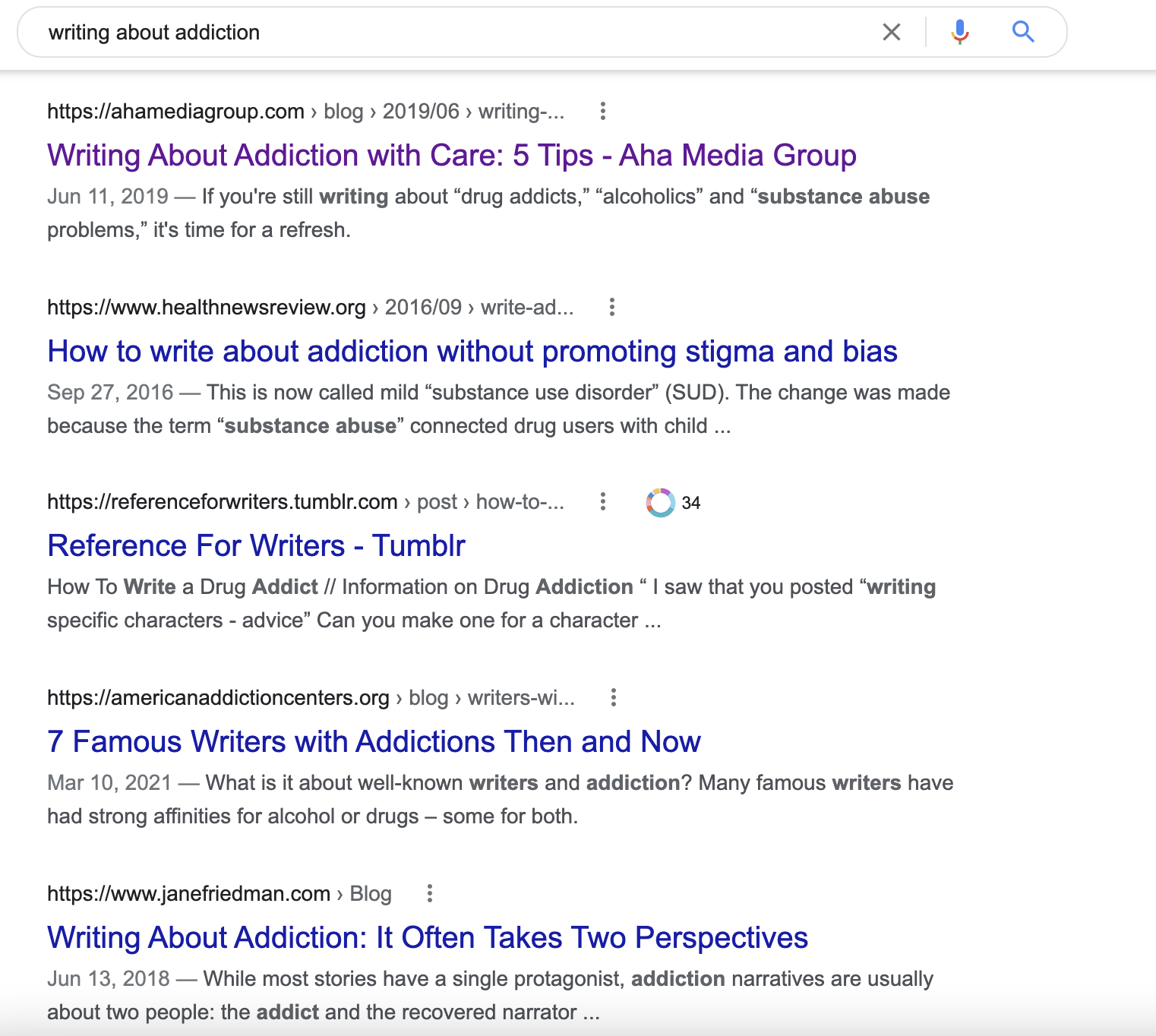Open 'How to write about addiction without promoting stigma' link
Viewport: 1156px width, 1036px height.
[472, 351]
